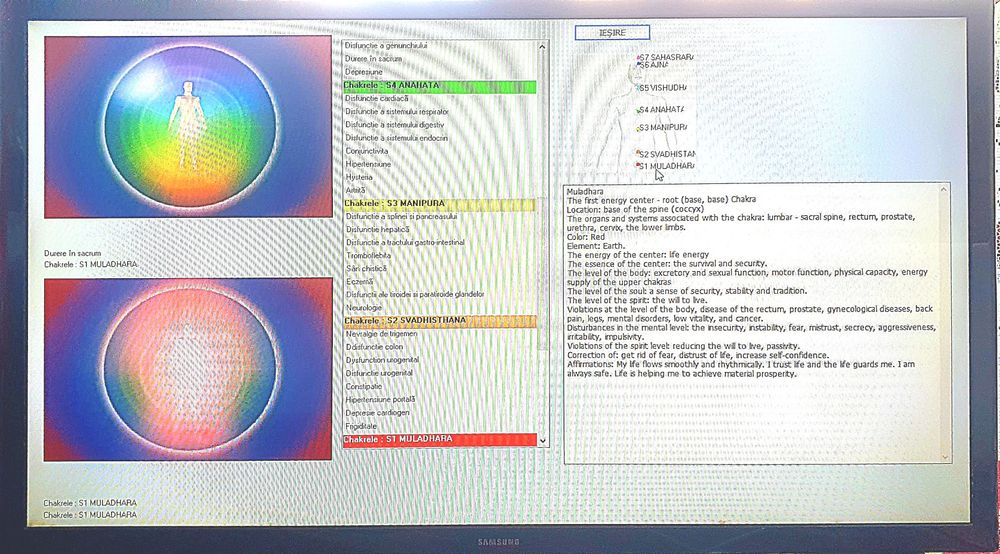
Task: Select 'Disfunctie a genunchiului' in the list
Action: click(x=386, y=46)
